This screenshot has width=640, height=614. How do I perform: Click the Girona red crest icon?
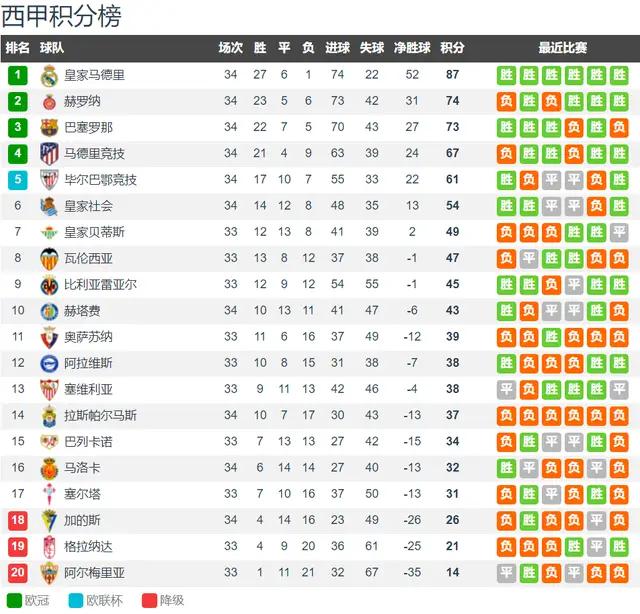[x=49, y=102]
